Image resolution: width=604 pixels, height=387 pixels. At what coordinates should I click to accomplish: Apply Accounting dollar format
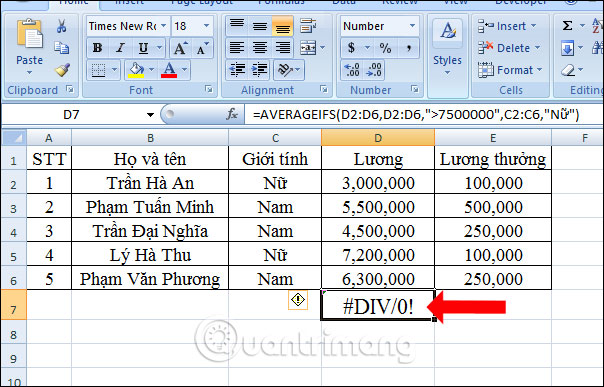click(351, 48)
